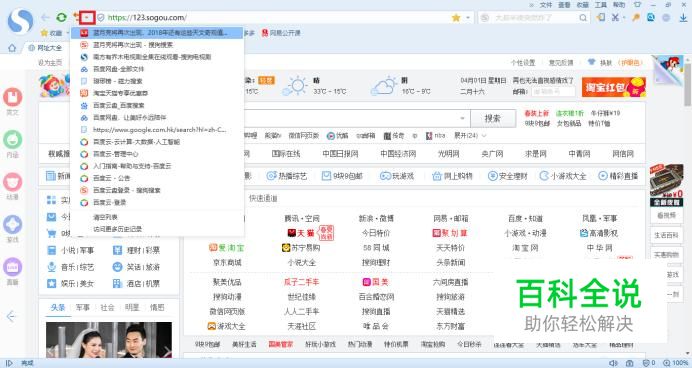Open the 小游戏大全 category link
This screenshot has height=368, width=692.
click(563, 176)
